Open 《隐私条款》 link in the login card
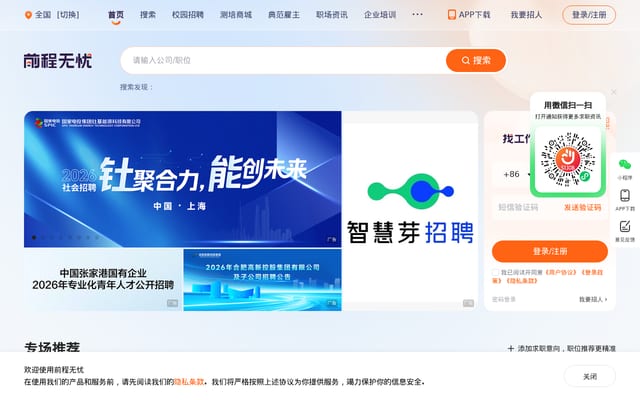Screen dimensions: 640x400 click(522, 281)
